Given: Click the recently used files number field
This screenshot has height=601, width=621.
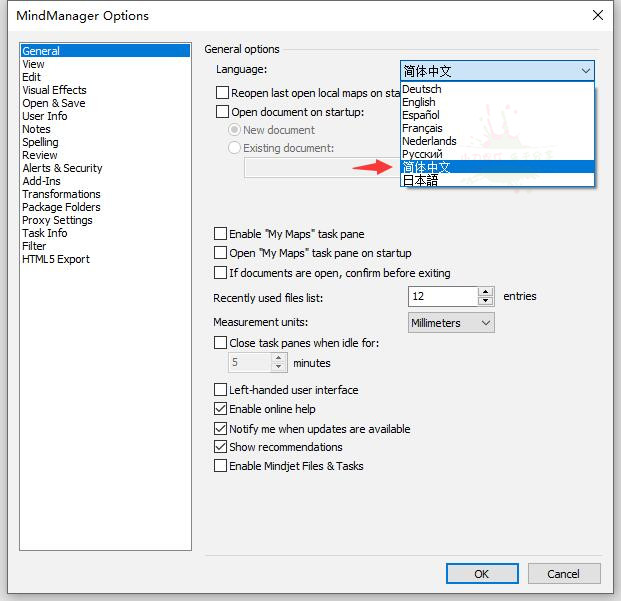Looking at the screenshot, I should [x=442, y=297].
